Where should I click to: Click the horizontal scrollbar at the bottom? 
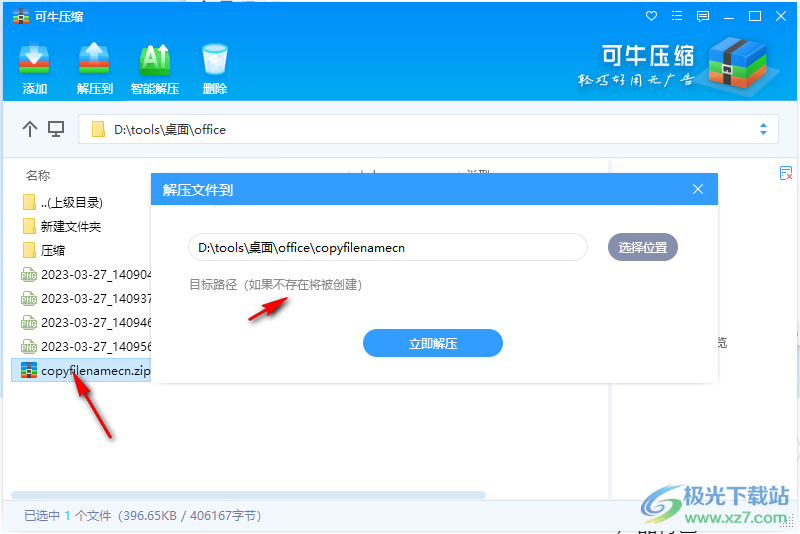click(x=248, y=495)
